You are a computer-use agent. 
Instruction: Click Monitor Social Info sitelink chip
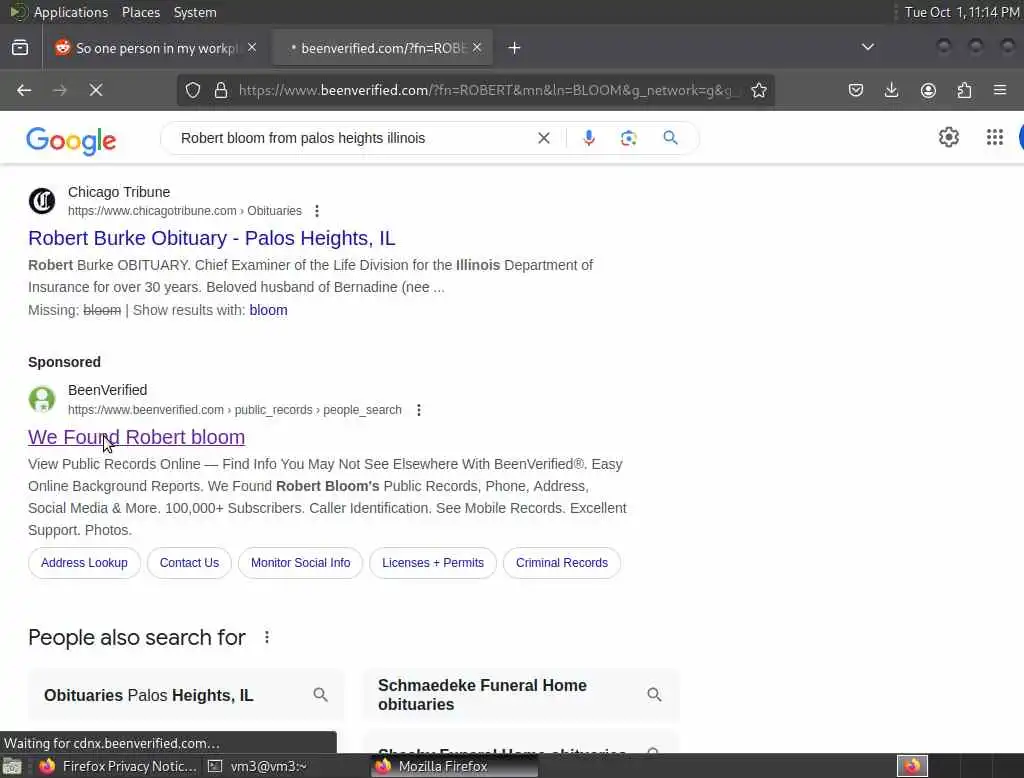click(300, 563)
